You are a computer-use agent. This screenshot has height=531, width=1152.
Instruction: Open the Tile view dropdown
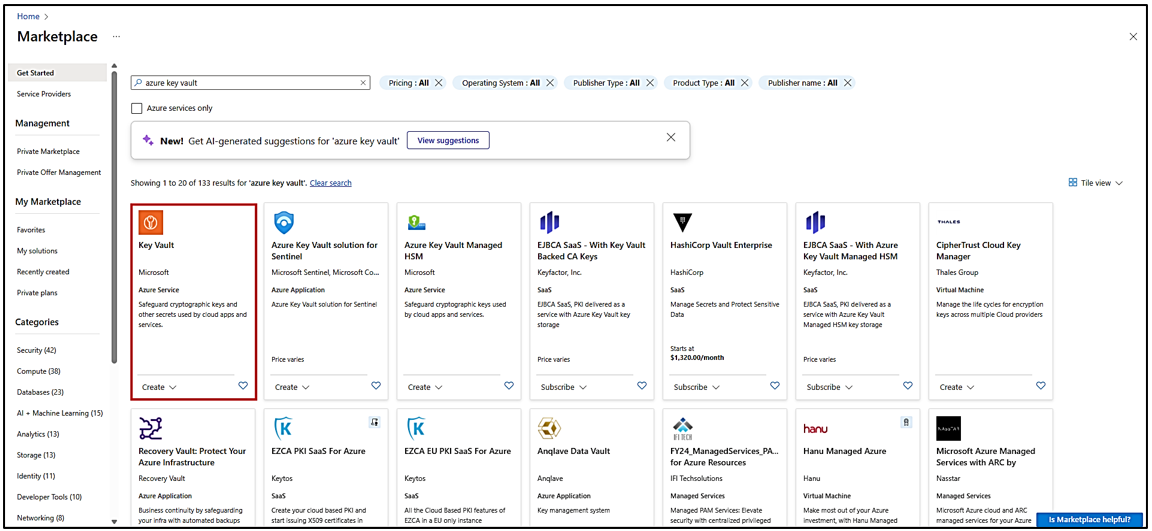point(1096,183)
